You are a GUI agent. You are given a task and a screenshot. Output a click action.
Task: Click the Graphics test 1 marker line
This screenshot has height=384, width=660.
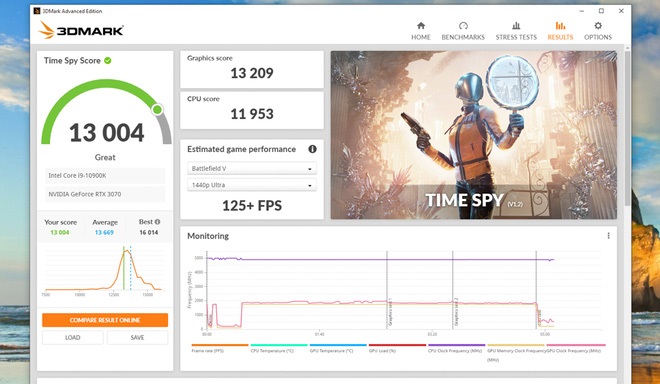tap(387, 290)
